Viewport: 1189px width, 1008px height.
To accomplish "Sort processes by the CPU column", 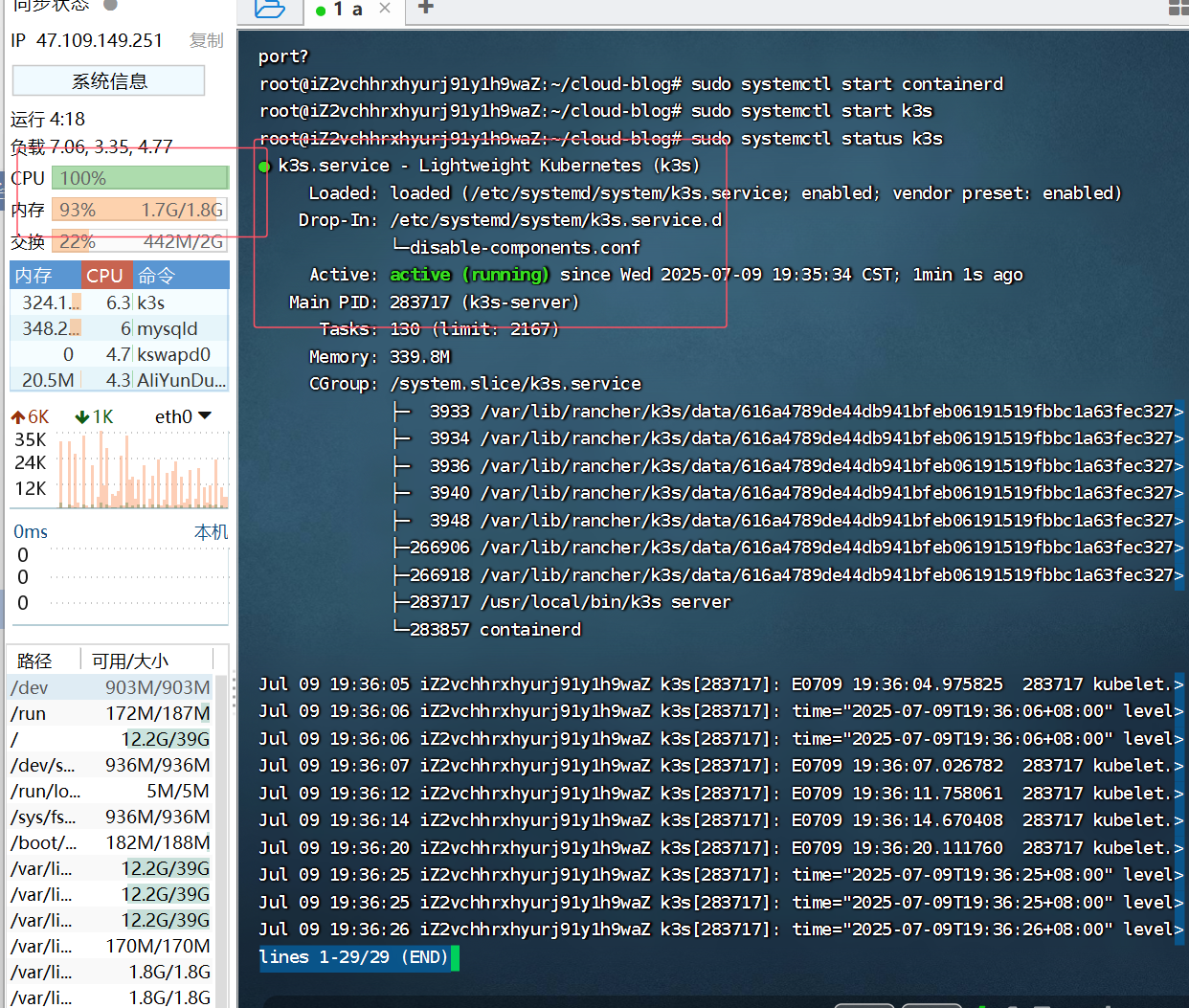I will 106,276.
